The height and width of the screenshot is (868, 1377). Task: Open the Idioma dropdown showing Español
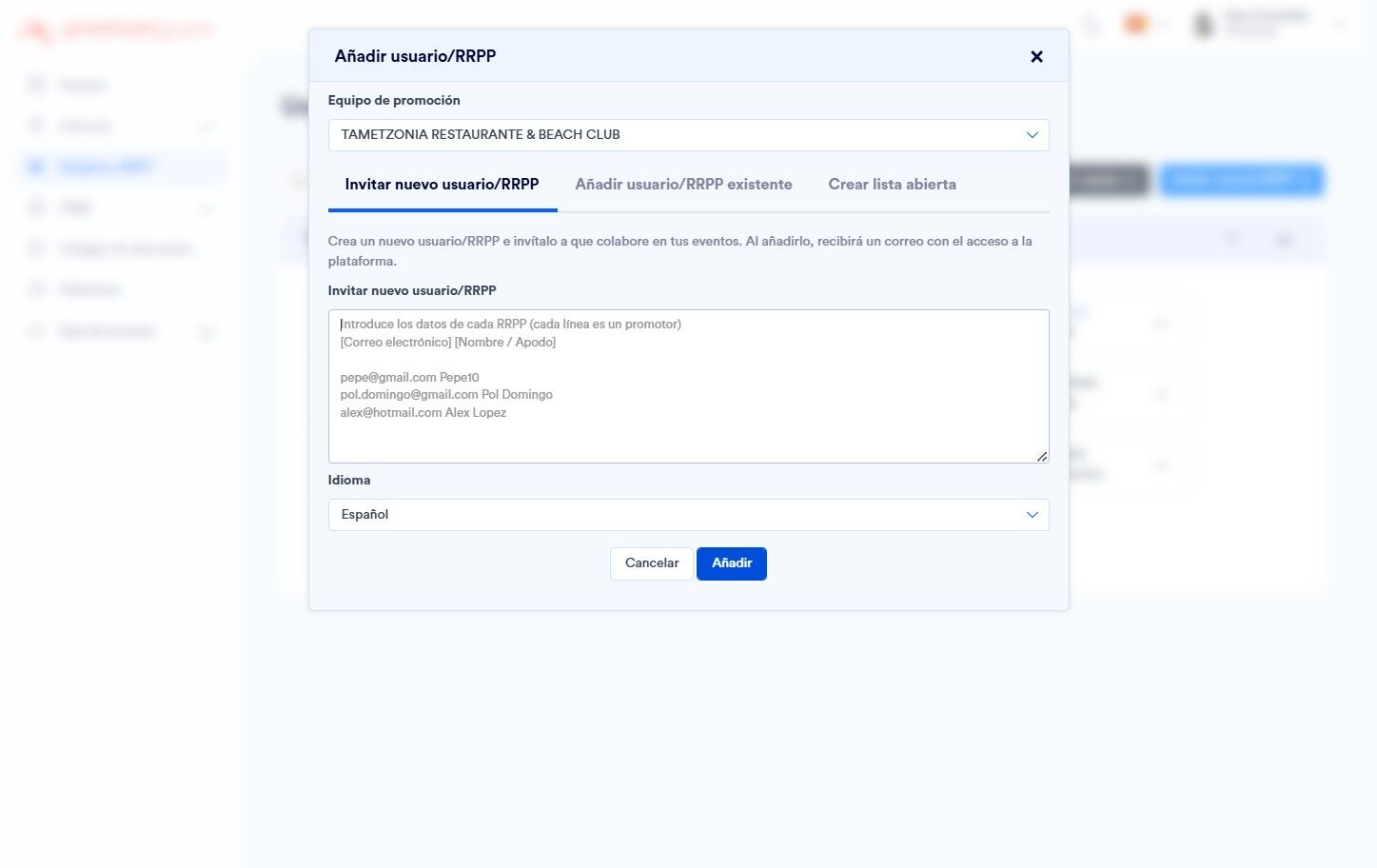click(688, 515)
